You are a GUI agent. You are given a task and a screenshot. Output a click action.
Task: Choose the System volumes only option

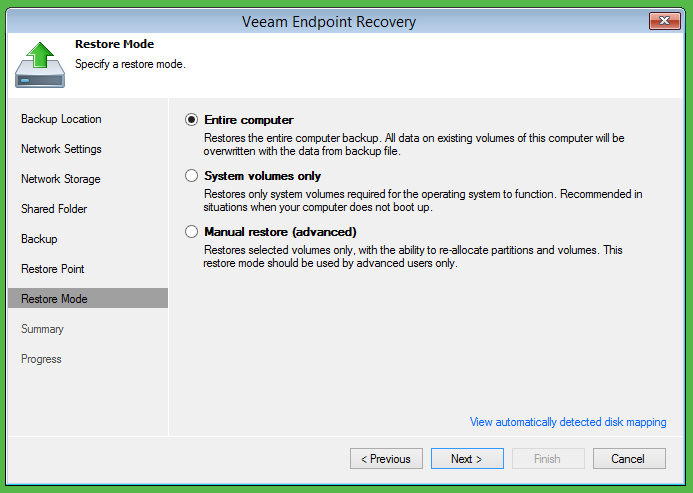[191, 176]
